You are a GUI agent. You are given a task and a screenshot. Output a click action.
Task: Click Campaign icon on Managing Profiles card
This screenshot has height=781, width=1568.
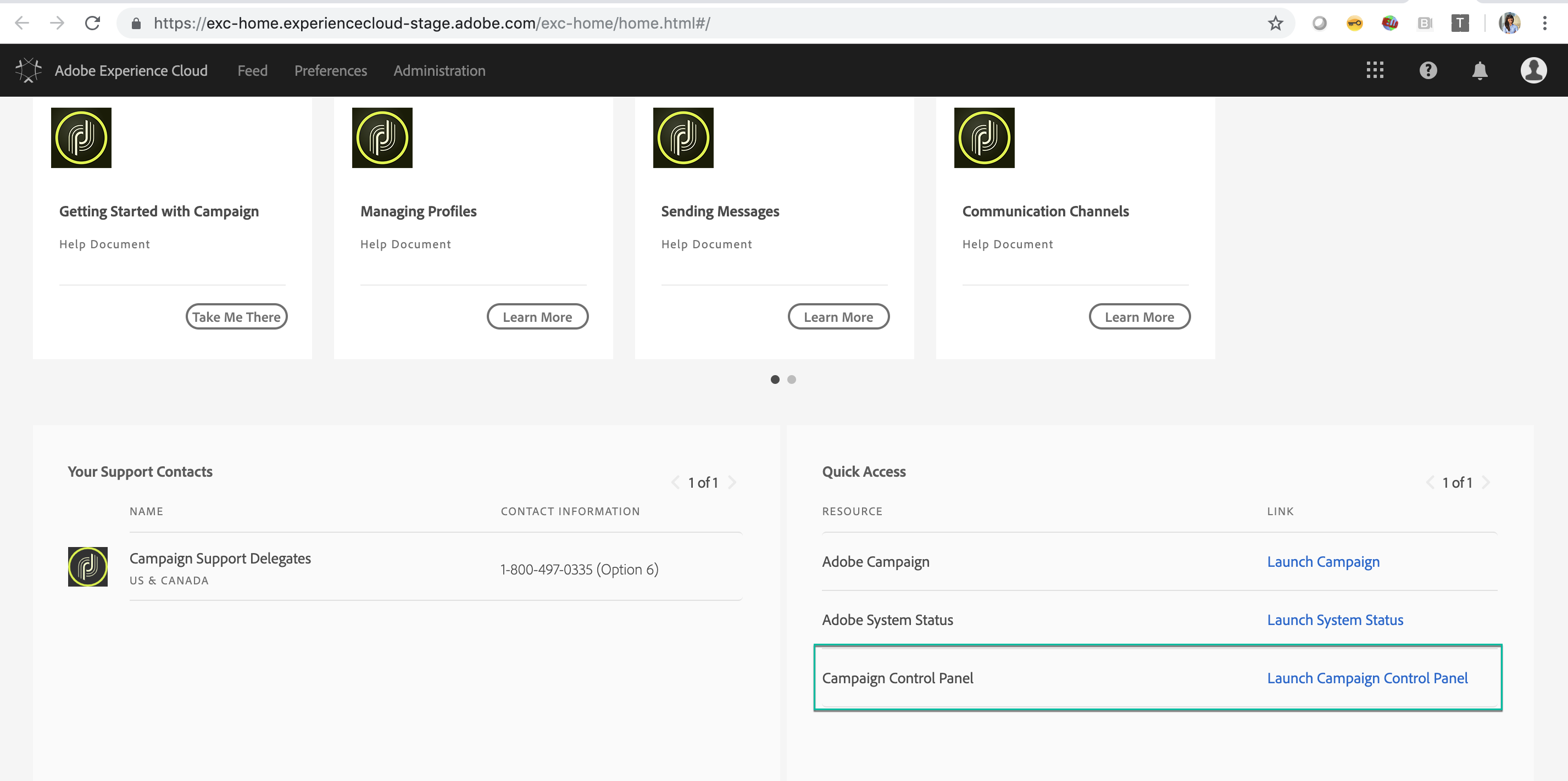pos(382,137)
